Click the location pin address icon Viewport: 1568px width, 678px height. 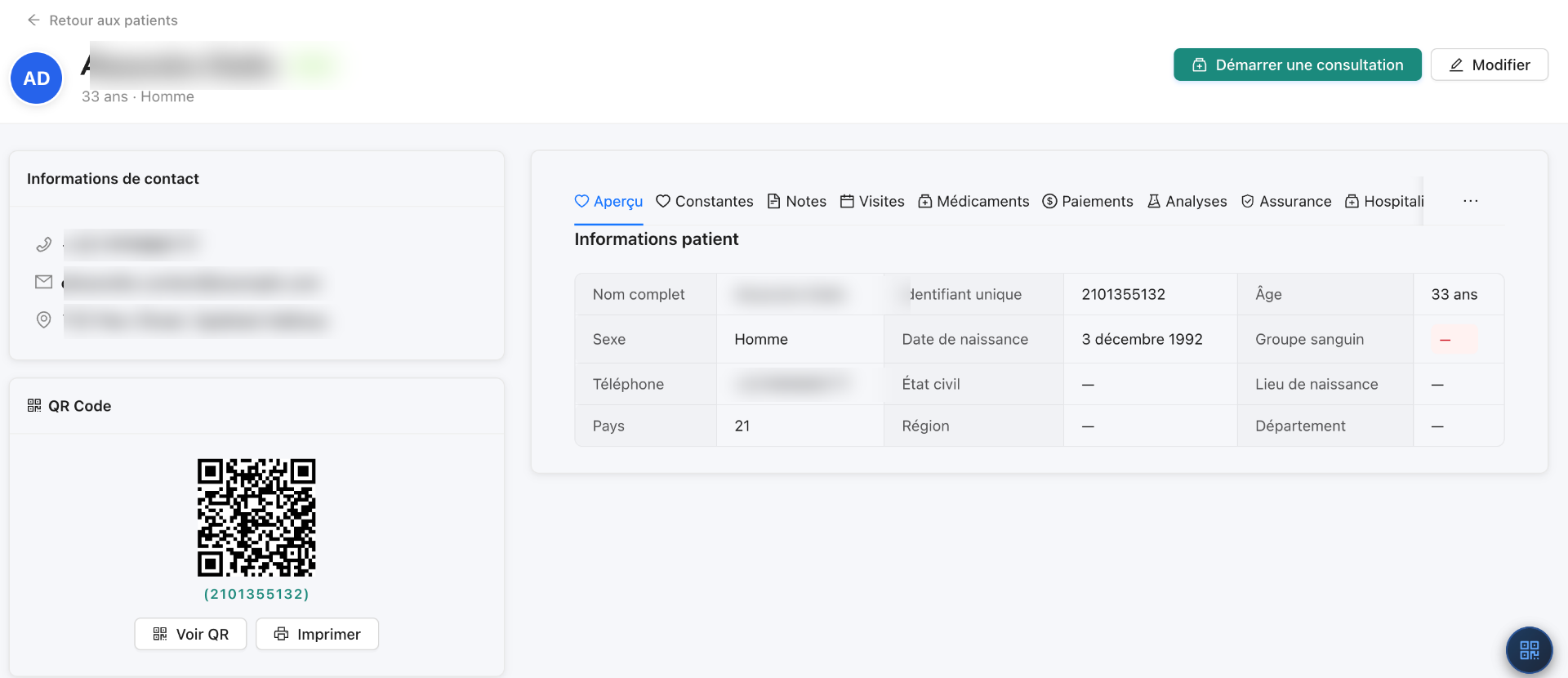click(x=44, y=319)
